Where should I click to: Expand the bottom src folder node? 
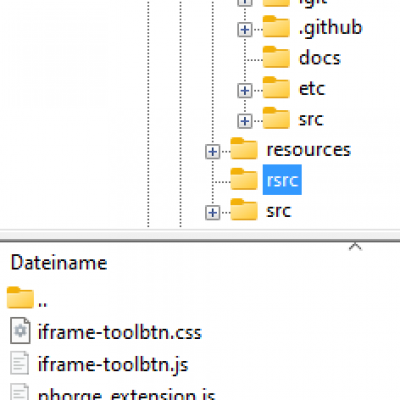pos(213,212)
